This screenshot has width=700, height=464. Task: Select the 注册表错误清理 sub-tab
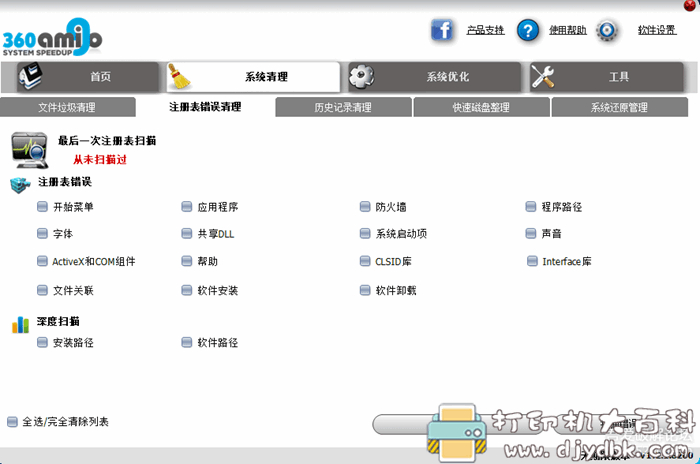click(x=205, y=107)
